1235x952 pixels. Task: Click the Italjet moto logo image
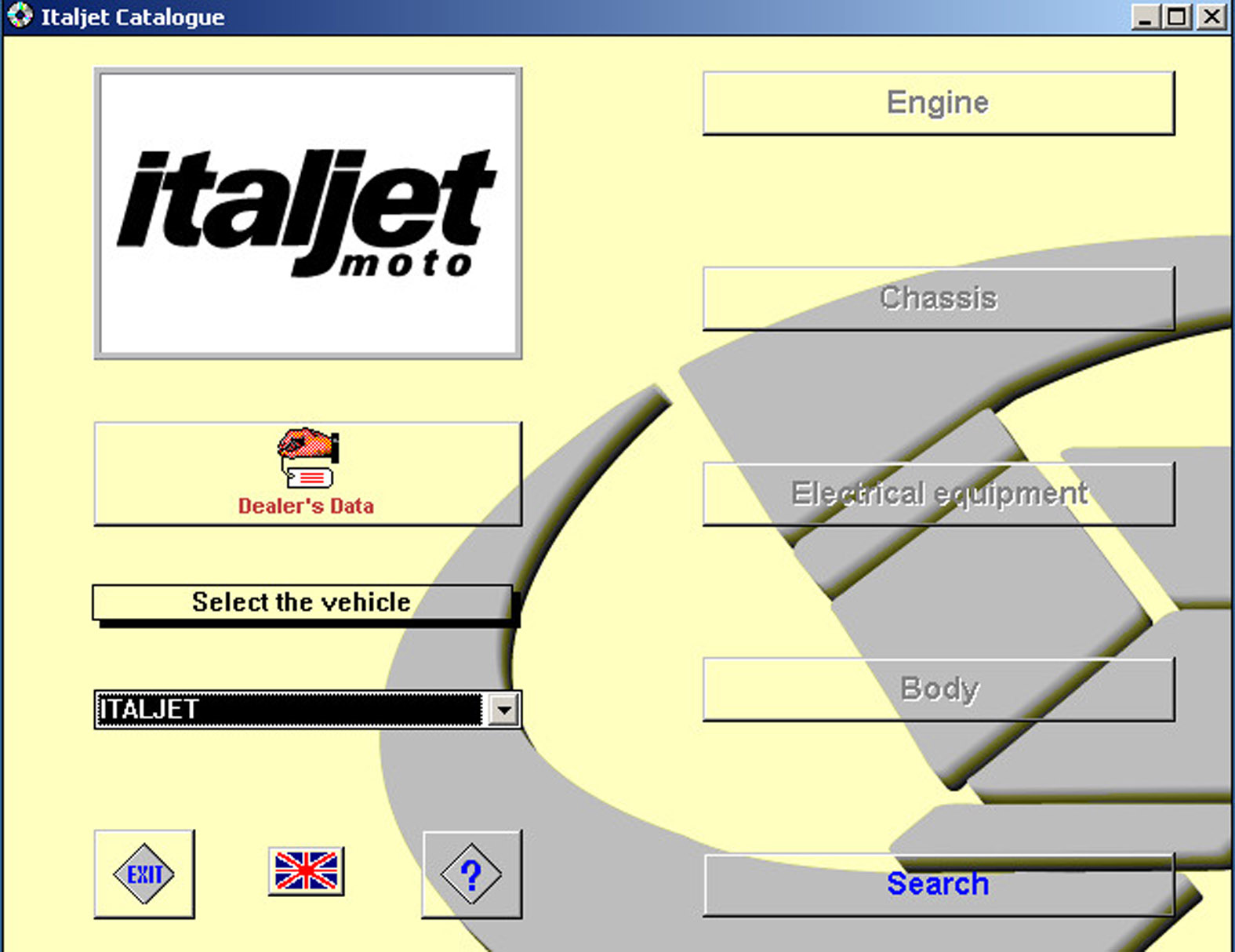tap(308, 213)
